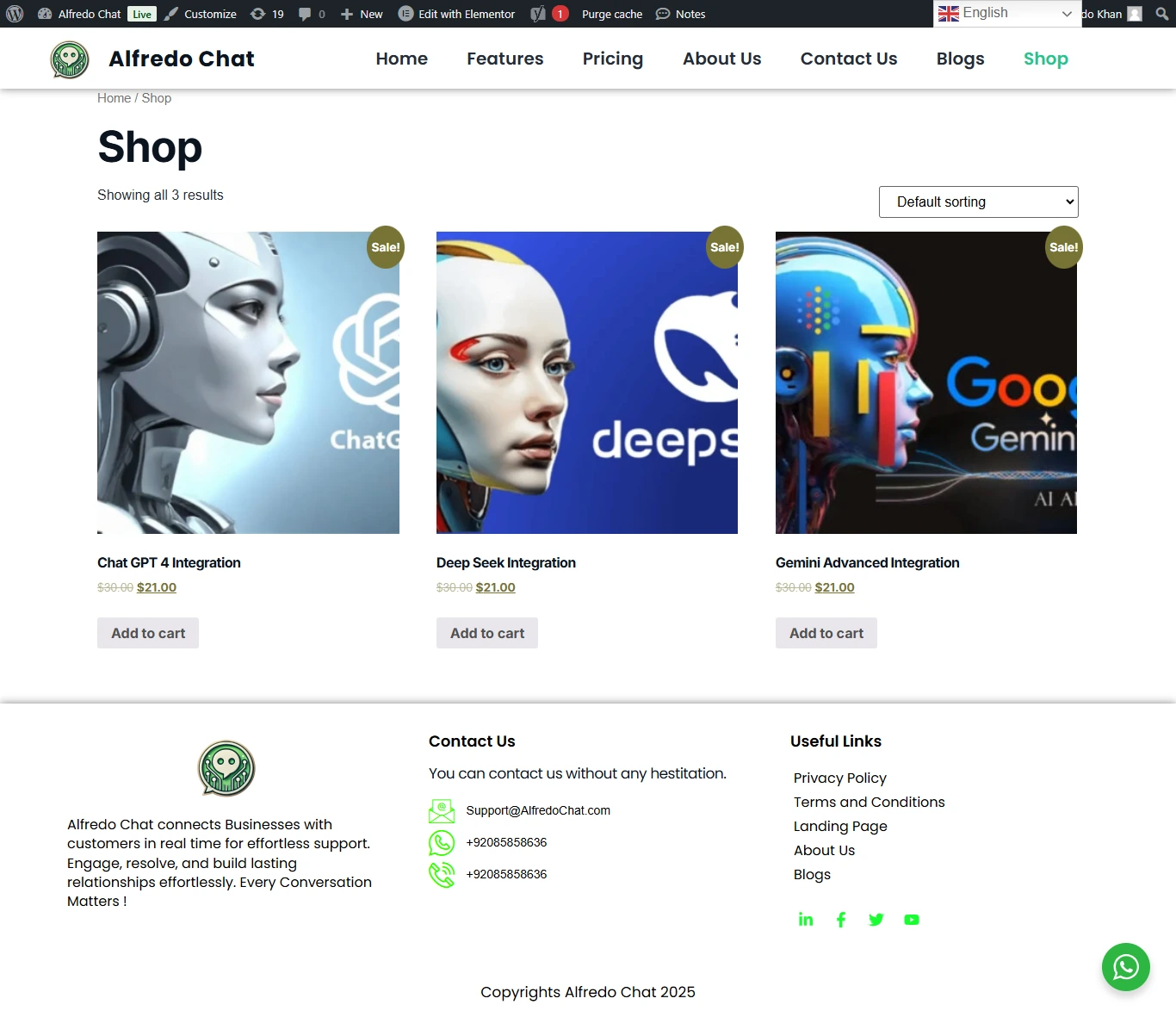Click the Sale badge on Chat GPT 4
The image size is (1176, 1017).
click(x=386, y=247)
